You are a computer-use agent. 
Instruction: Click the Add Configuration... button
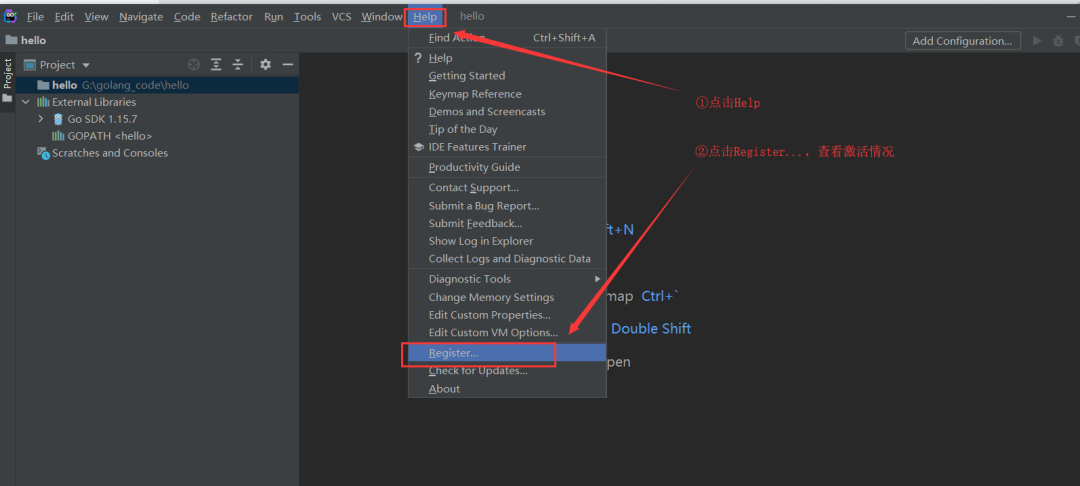(962, 41)
